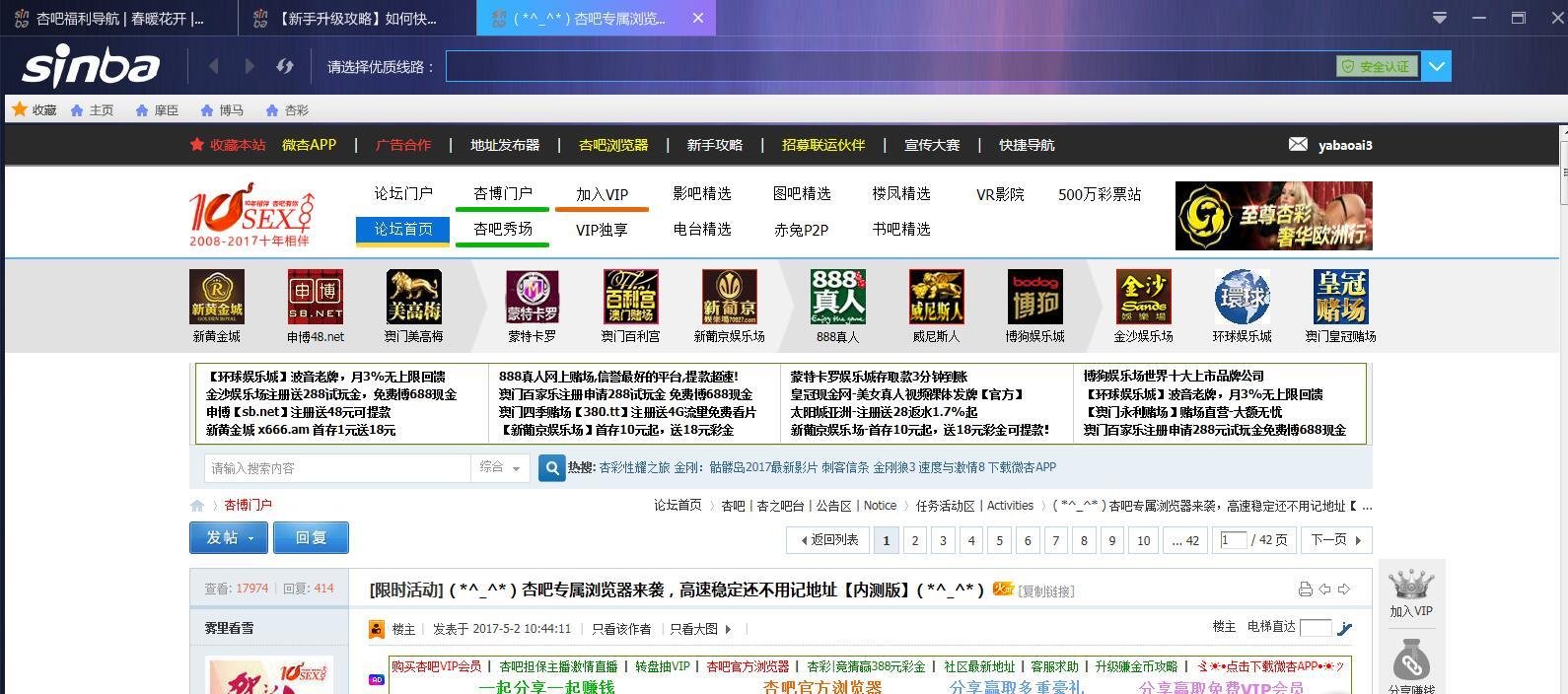Viewport: 1568px width, 694px height.
Task: Click the 威尼斯人 icon
Action: coord(937,297)
